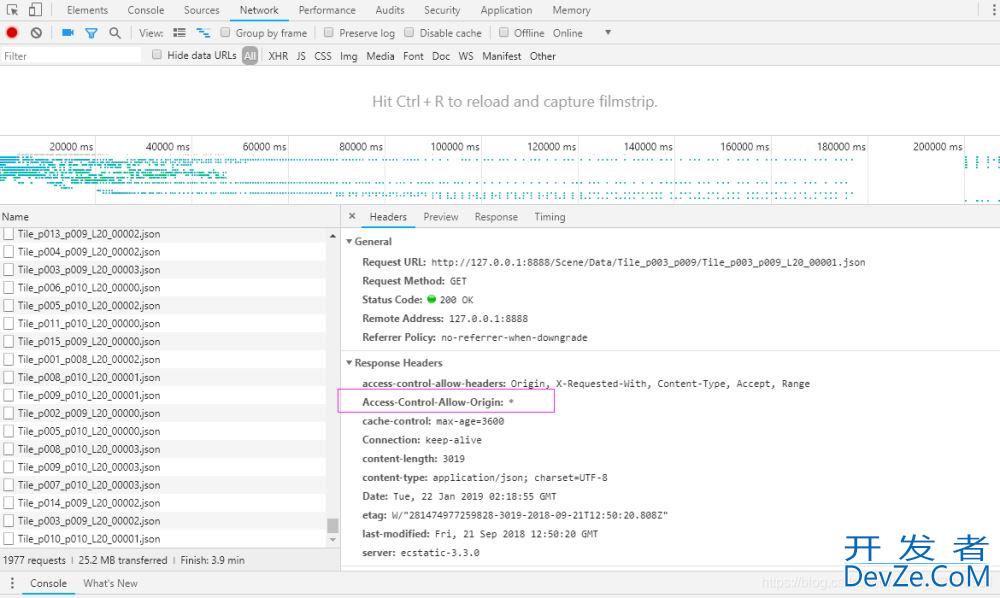Focus the Filter text field
The height and width of the screenshot is (598, 1000).
71,56
